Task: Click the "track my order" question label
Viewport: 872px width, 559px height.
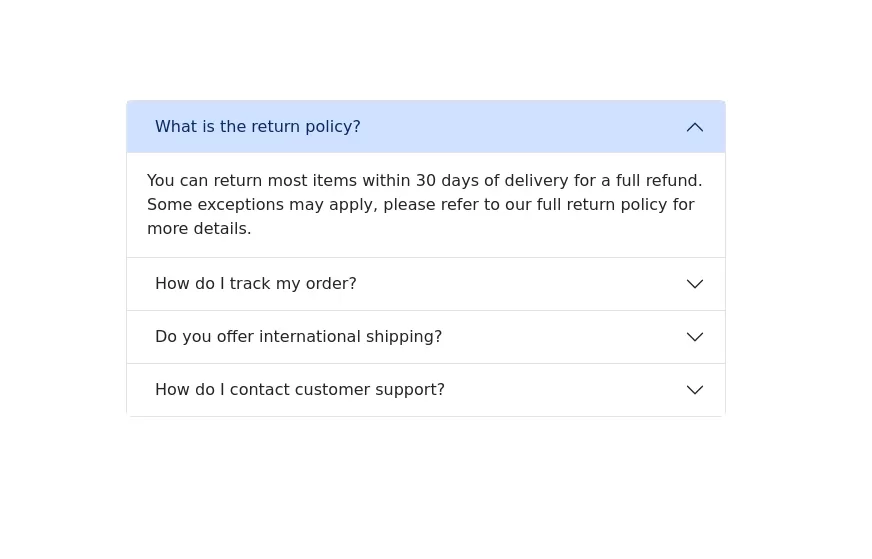Action: (255, 284)
